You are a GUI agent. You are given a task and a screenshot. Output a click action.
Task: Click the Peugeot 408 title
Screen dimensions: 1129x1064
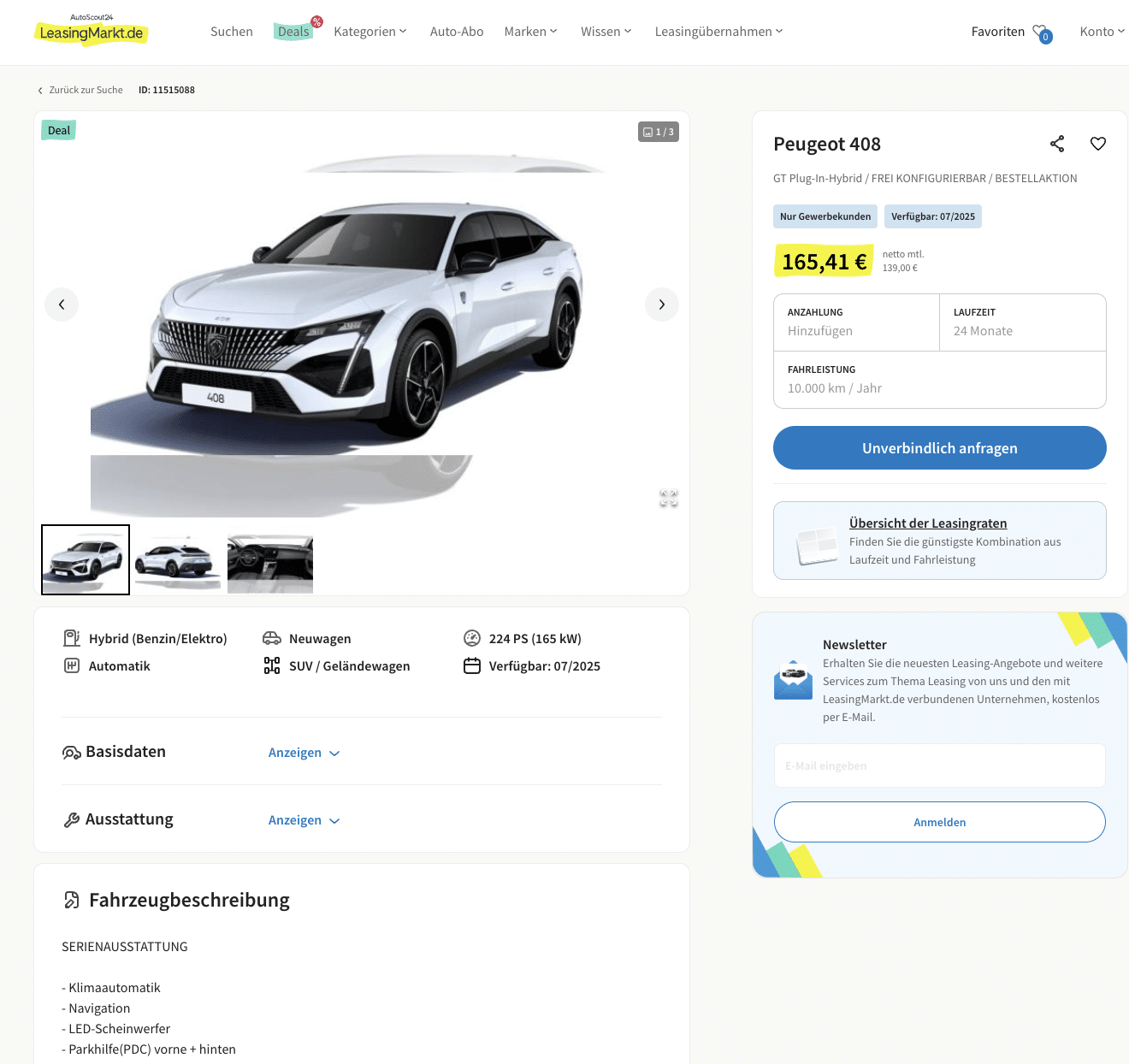(827, 144)
